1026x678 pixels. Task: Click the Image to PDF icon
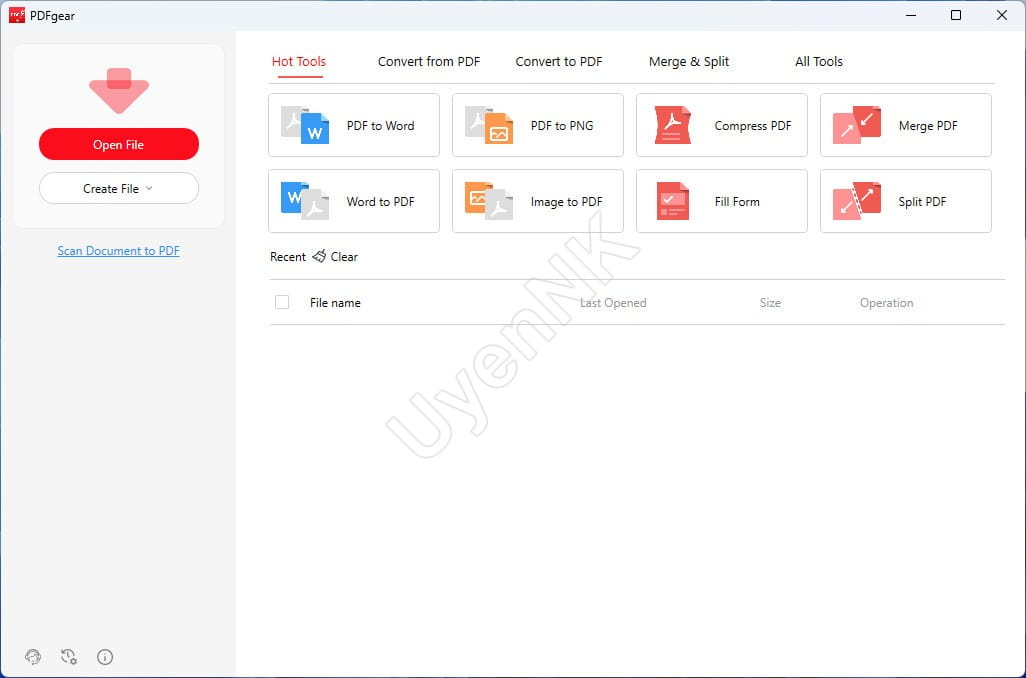pos(489,201)
